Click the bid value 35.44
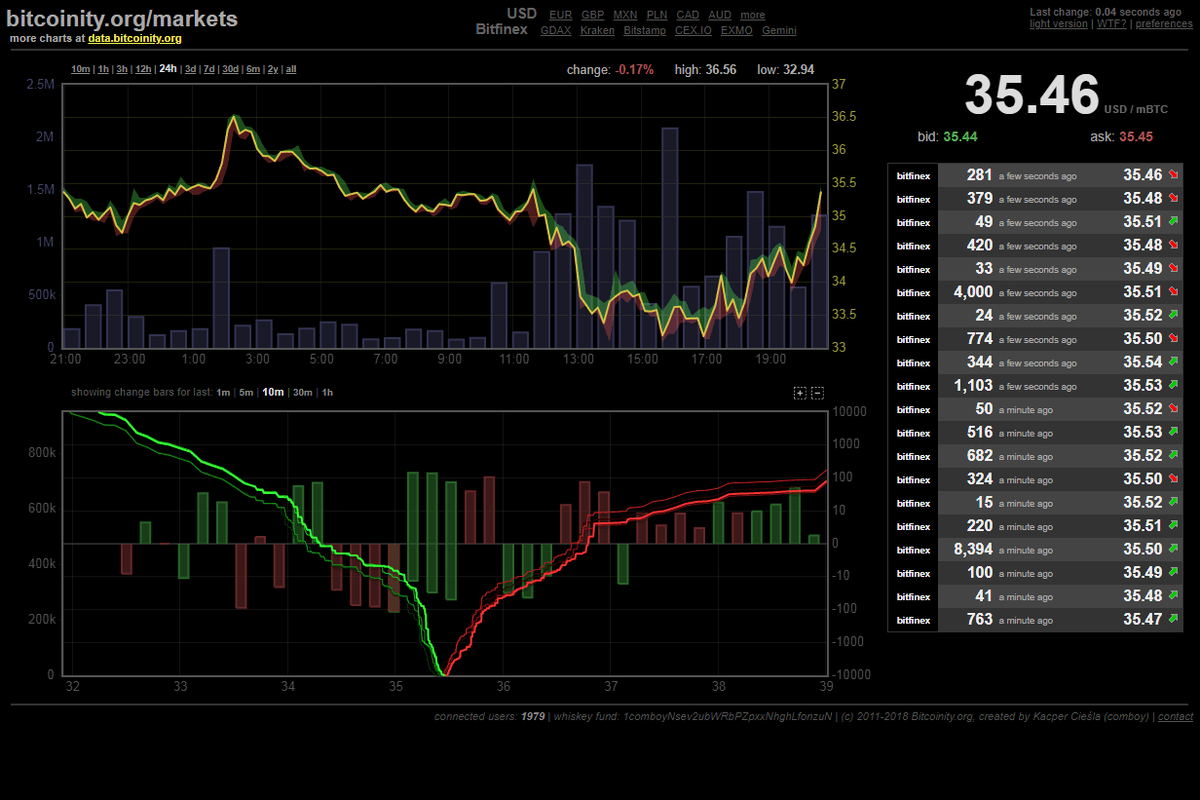The width and height of the screenshot is (1200, 800). point(960,136)
